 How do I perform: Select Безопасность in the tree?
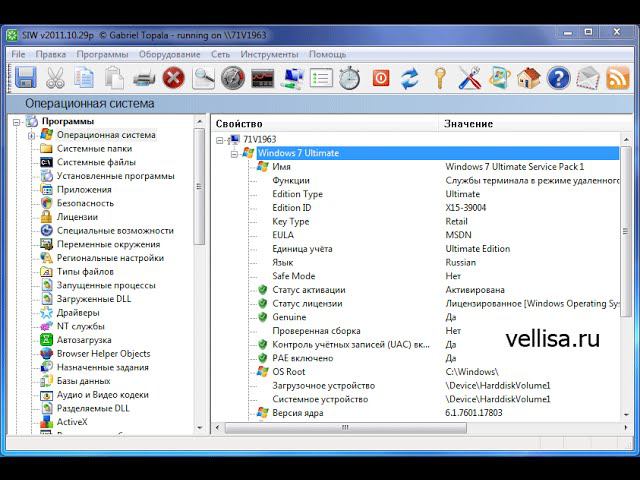point(85,203)
